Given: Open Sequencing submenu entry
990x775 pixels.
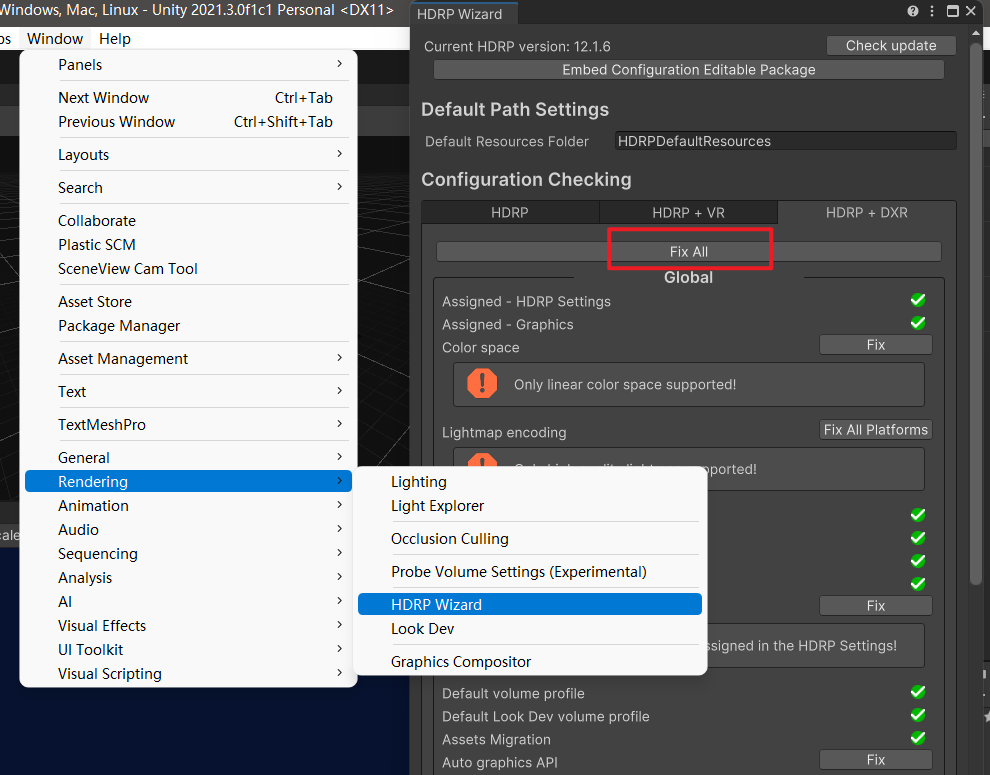Looking at the screenshot, I should click(188, 553).
